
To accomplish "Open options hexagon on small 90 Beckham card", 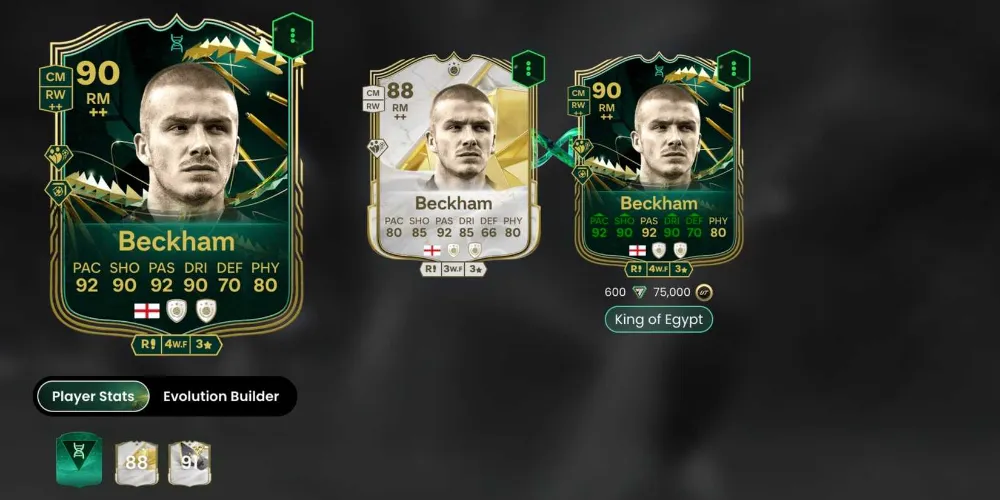I will [x=733, y=69].
